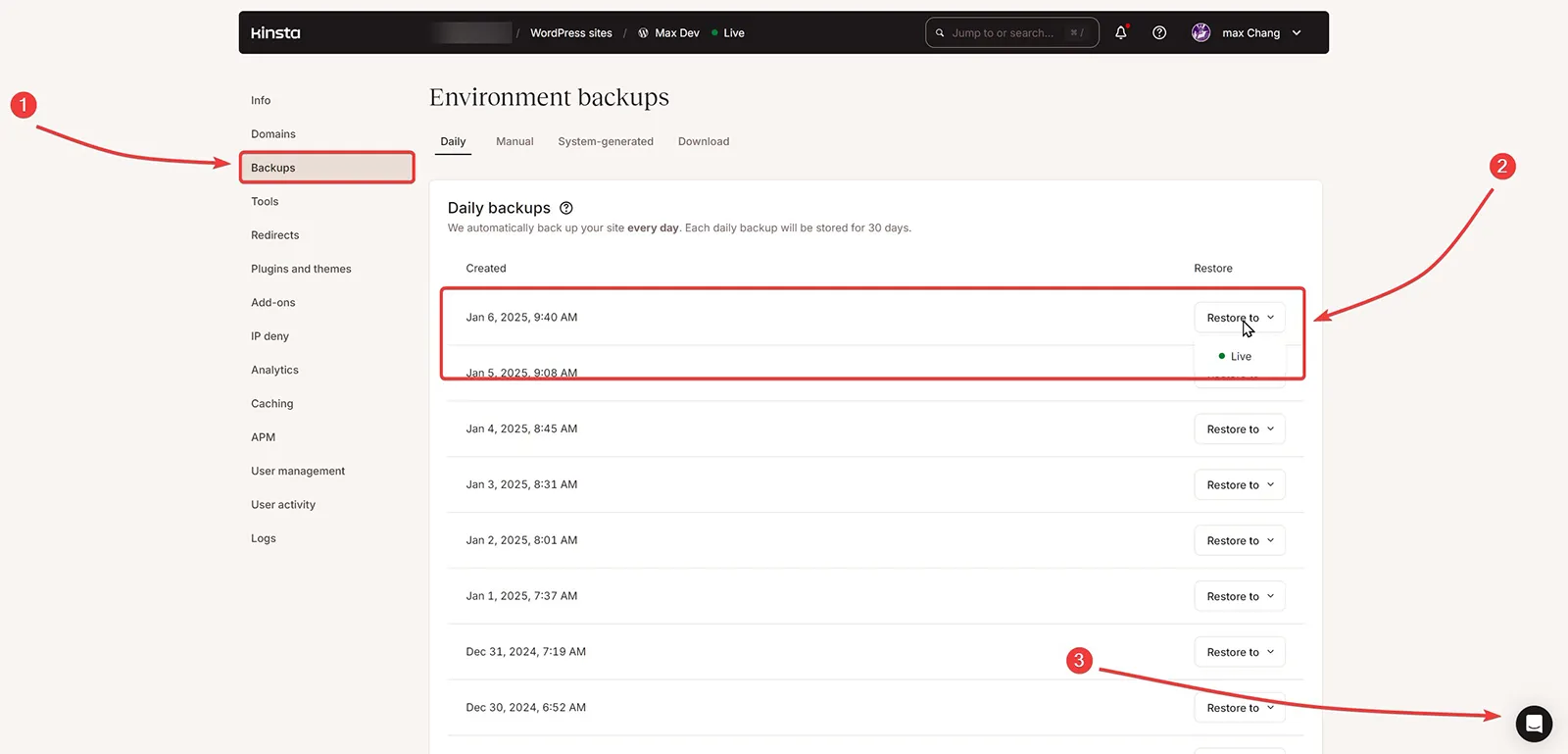
Task: Select the Dec 31, 2024, 7:19 AM backup date
Action: click(x=526, y=652)
